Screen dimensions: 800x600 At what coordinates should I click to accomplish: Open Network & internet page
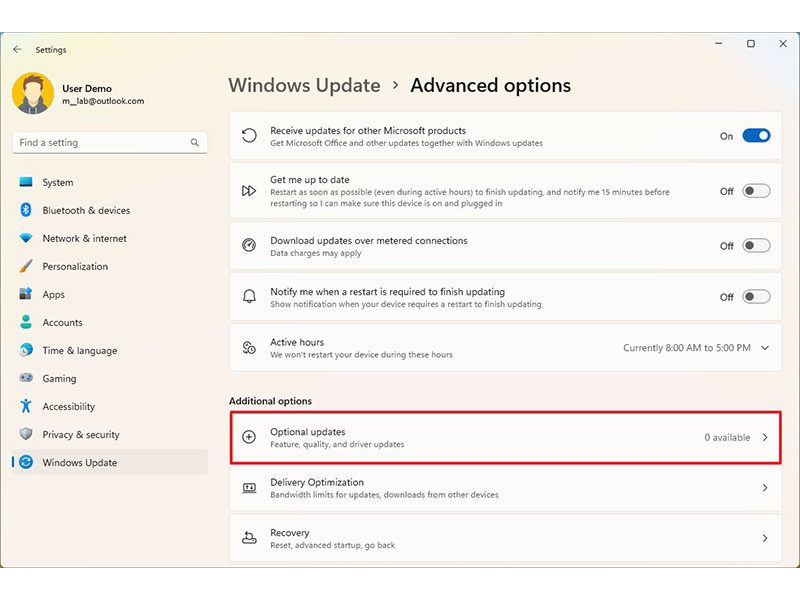click(x=110, y=238)
